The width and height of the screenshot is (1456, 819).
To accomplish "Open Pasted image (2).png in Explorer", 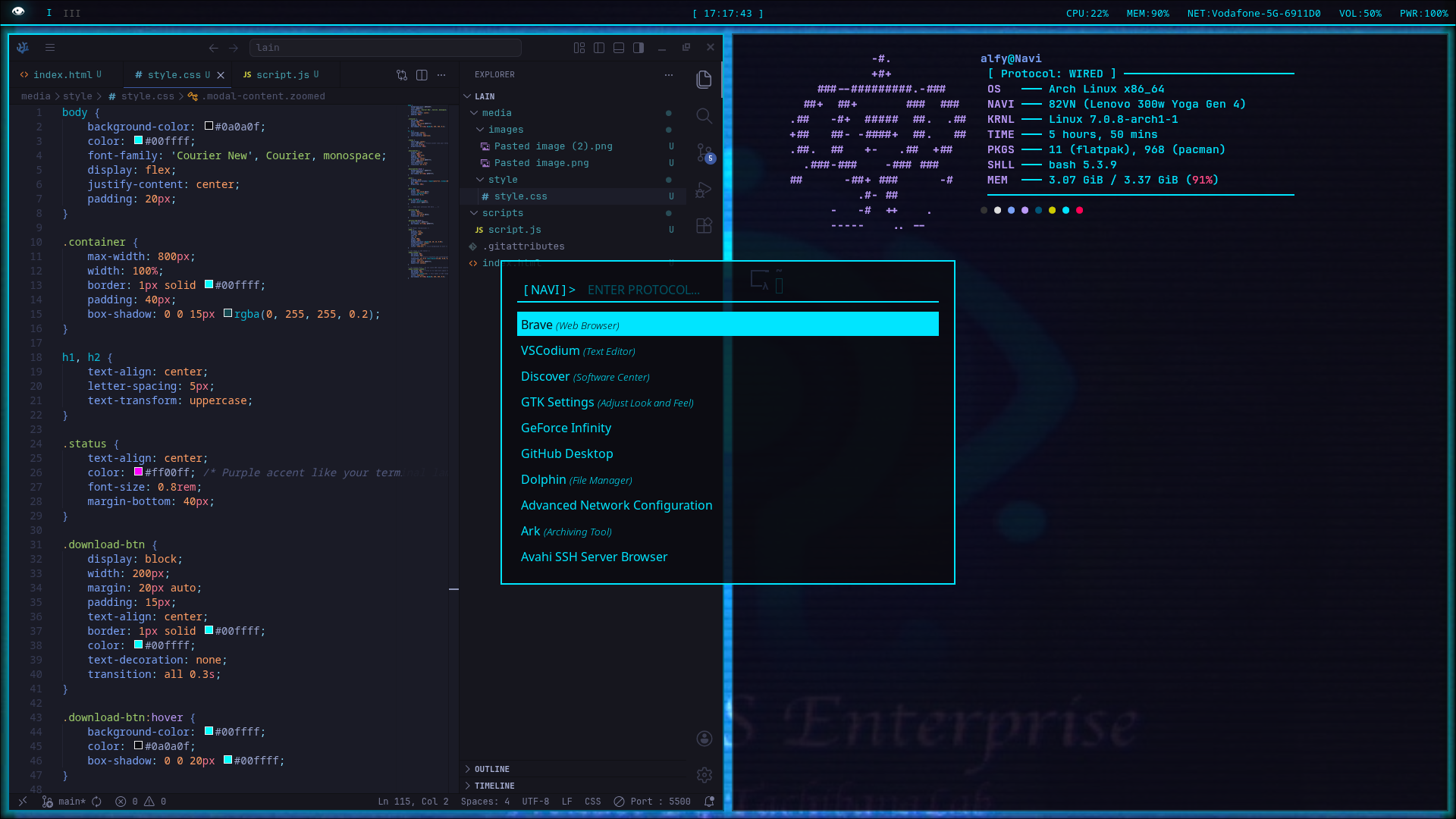I will pyautogui.click(x=574, y=146).
